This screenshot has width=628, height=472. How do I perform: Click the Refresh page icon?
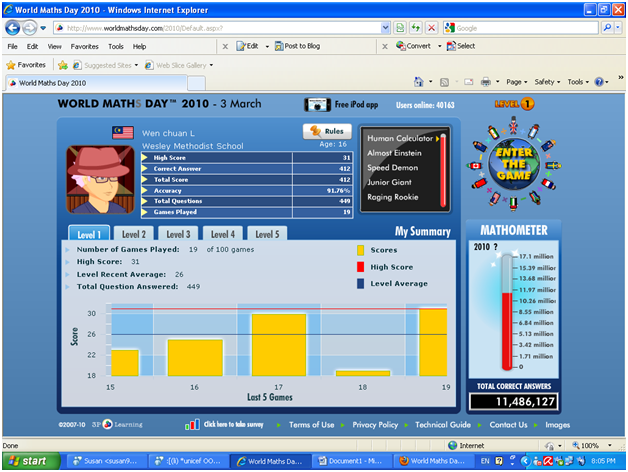click(x=416, y=28)
